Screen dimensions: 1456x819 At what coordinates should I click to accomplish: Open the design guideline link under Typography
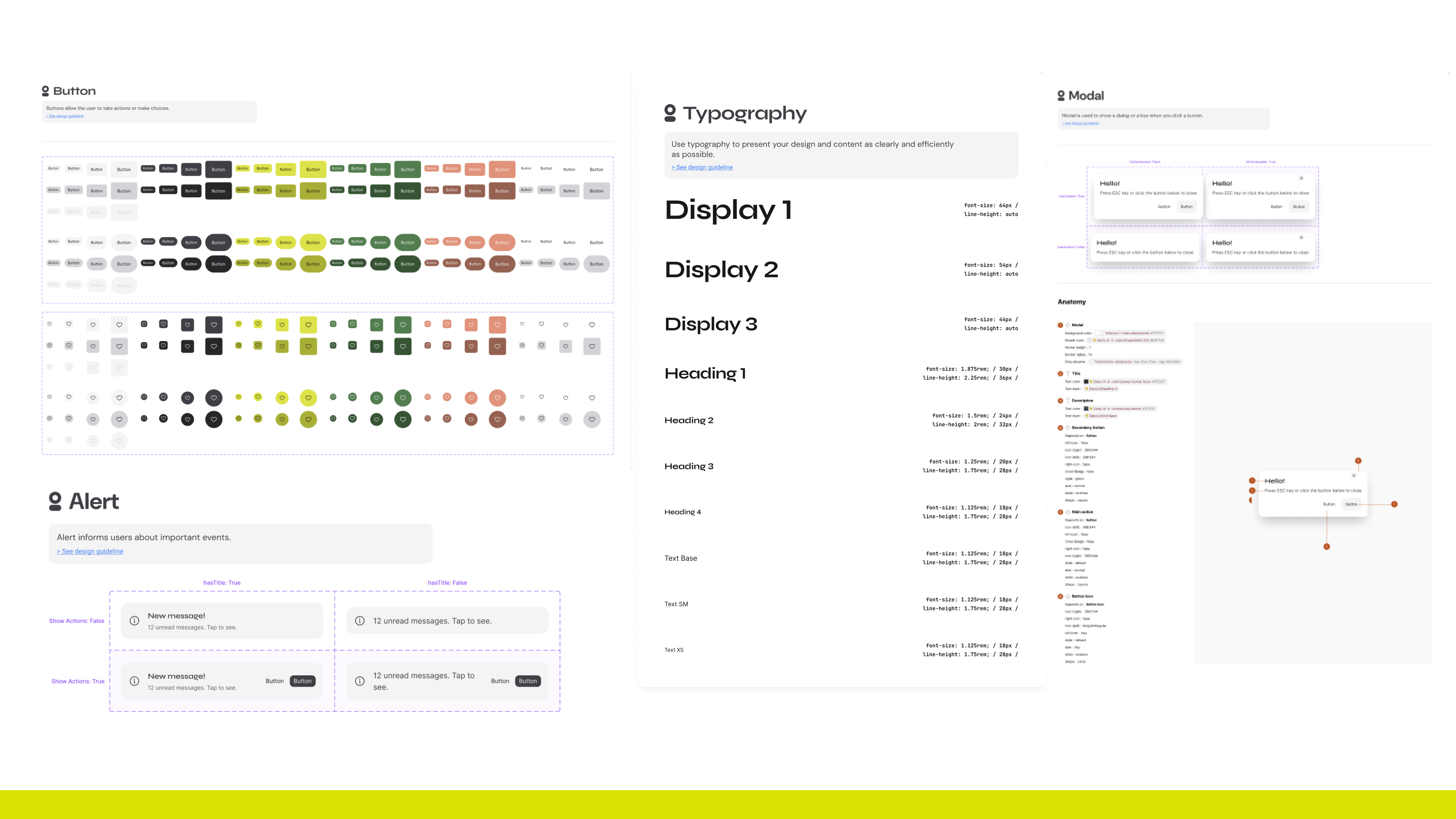(702, 167)
